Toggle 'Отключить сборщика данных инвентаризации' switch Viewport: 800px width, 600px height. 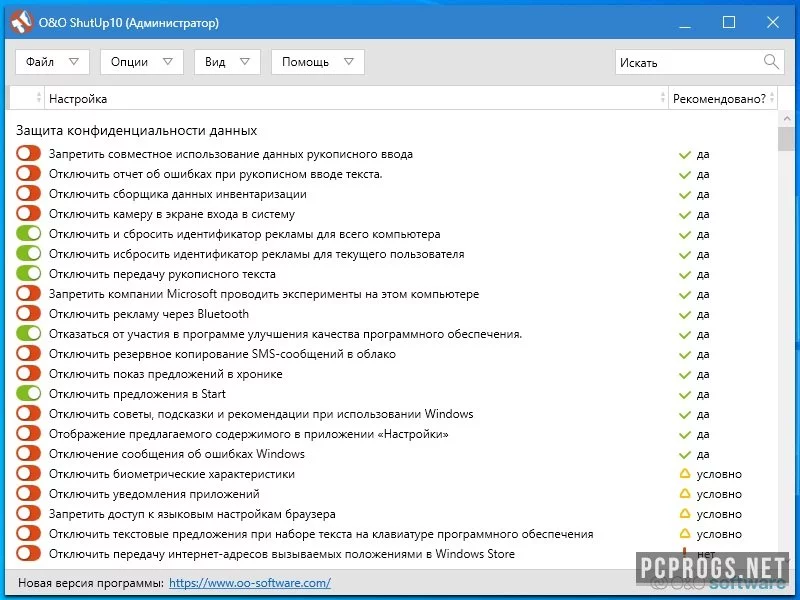pyautogui.click(x=28, y=193)
